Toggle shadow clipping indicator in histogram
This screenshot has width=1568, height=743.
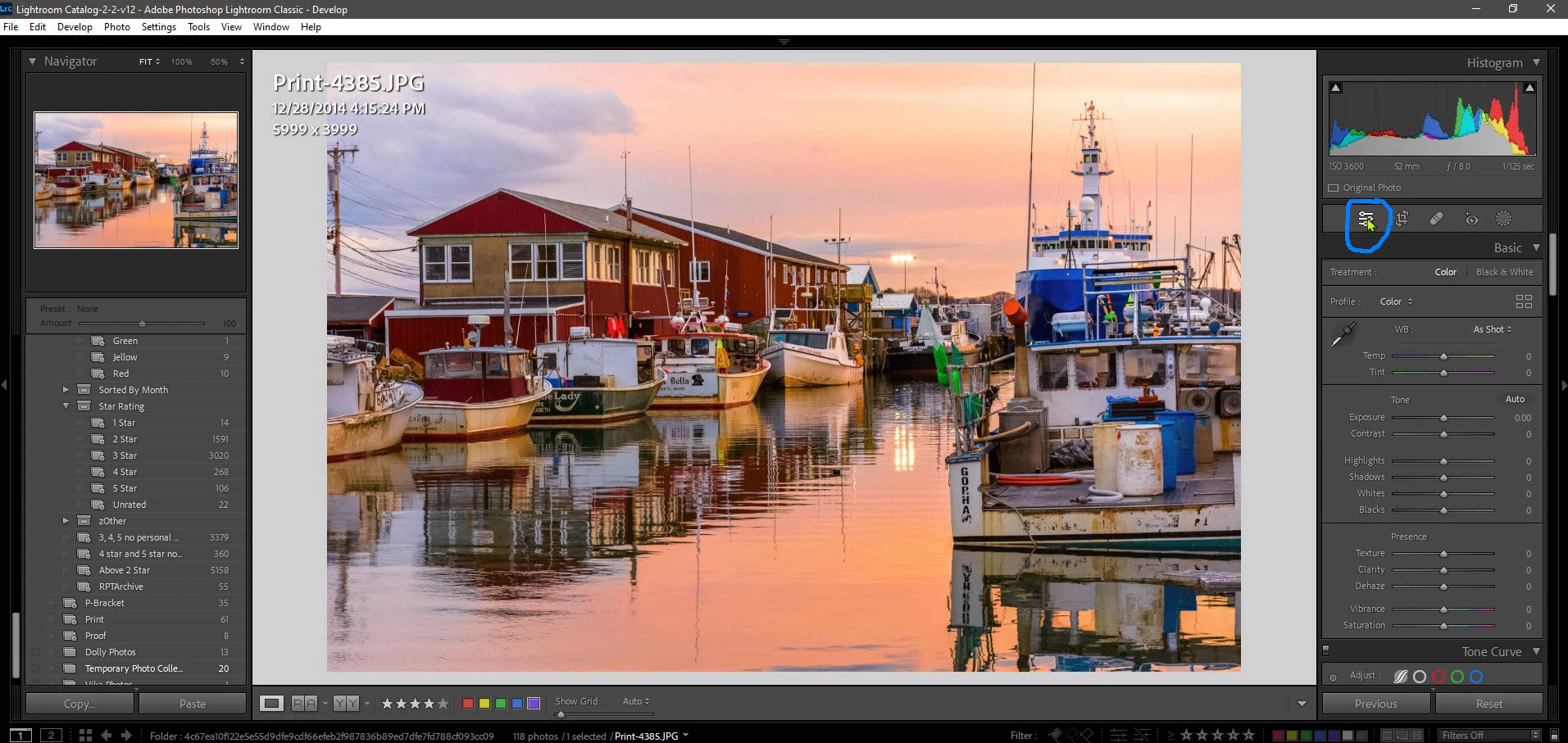tap(1336, 88)
